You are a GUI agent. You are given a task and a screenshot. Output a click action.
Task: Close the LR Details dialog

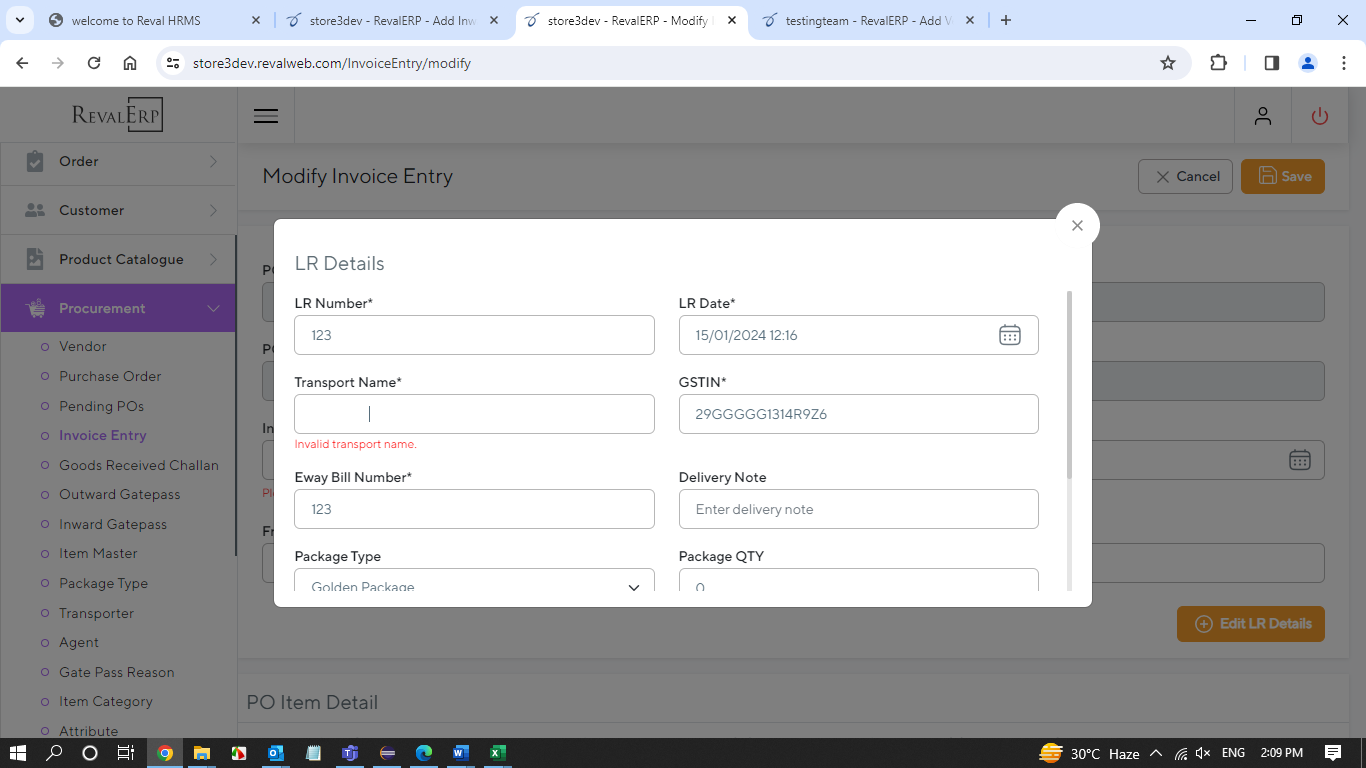coord(1077,226)
